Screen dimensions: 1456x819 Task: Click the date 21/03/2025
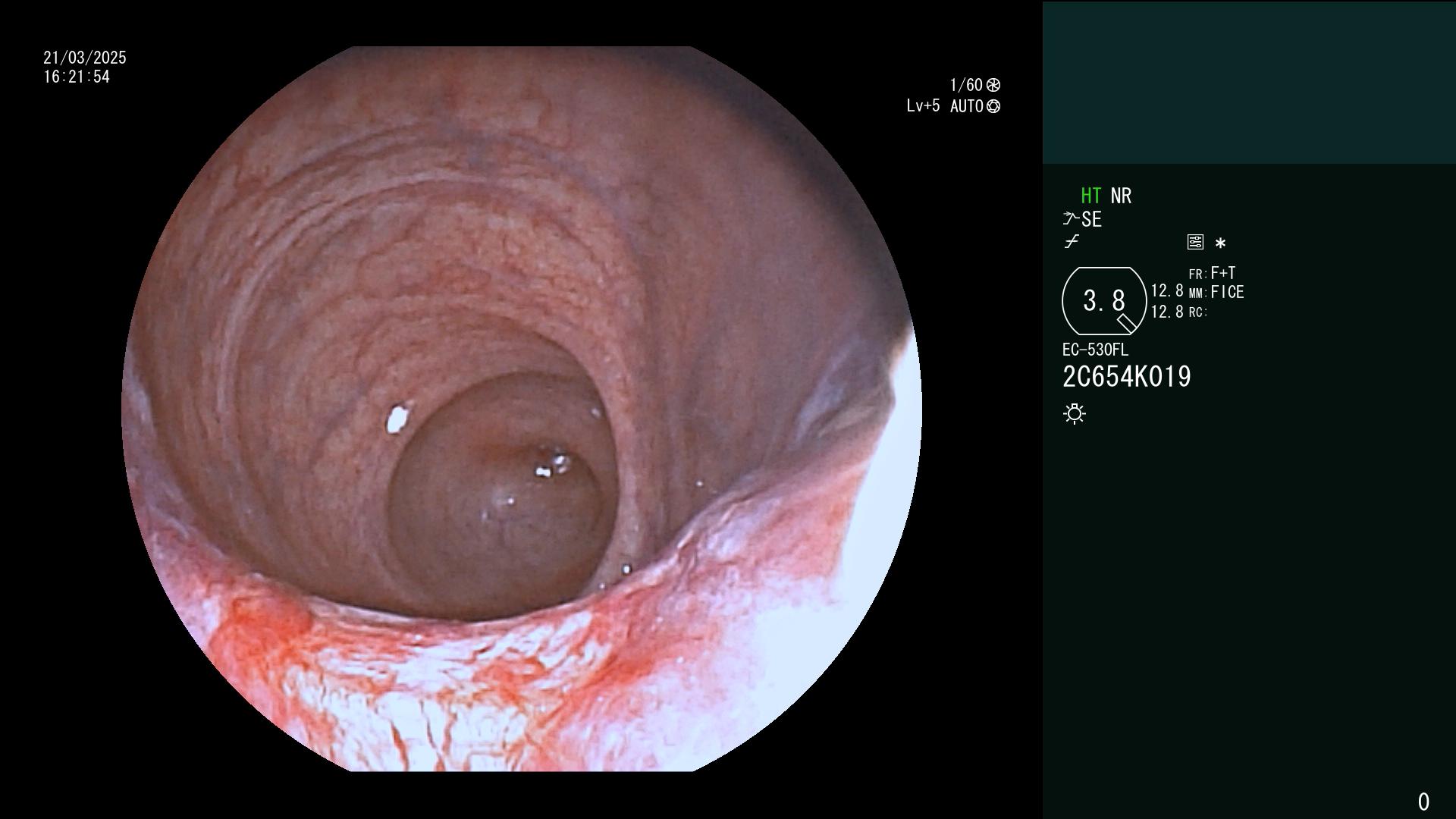click(x=85, y=58)
